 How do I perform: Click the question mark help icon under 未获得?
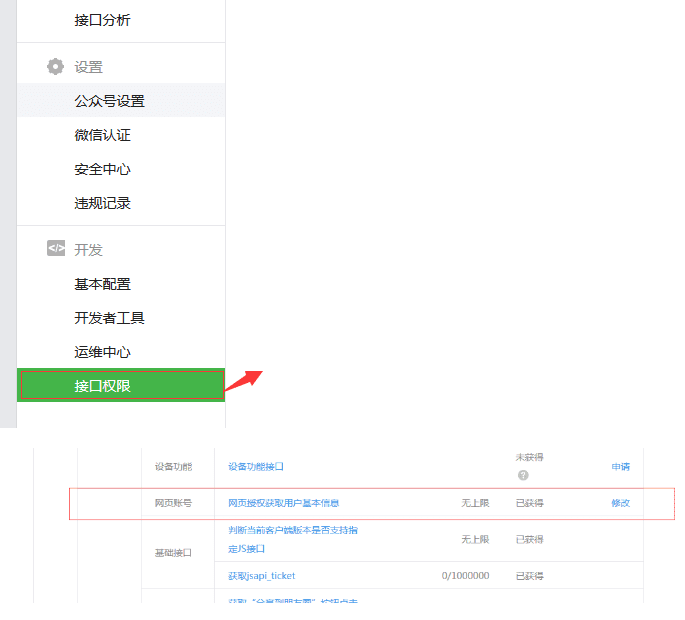523,475
